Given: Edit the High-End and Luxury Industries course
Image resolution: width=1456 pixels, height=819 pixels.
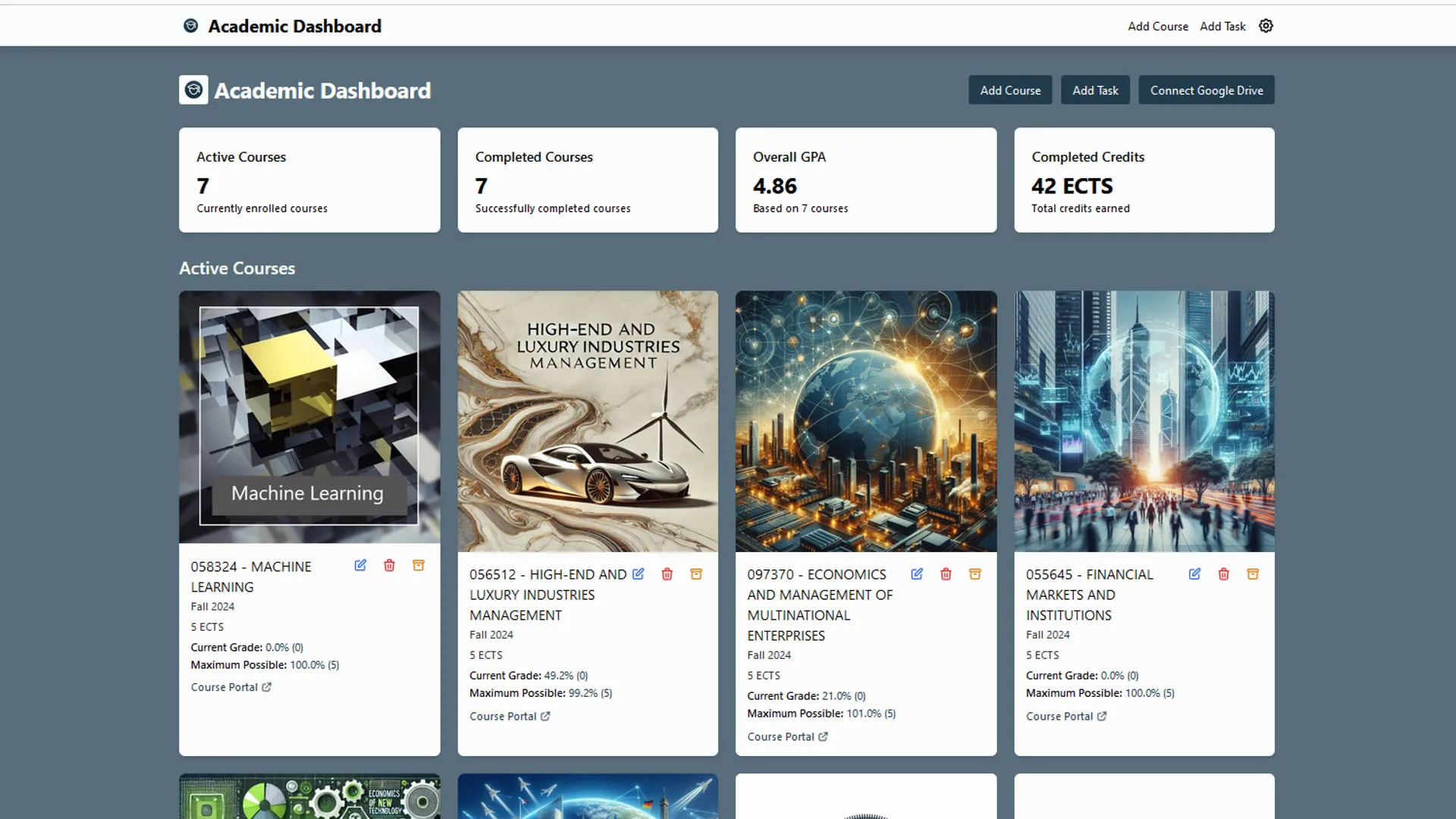Looking at the screenshot, I should pyautogui.click(x=639, y=574).
